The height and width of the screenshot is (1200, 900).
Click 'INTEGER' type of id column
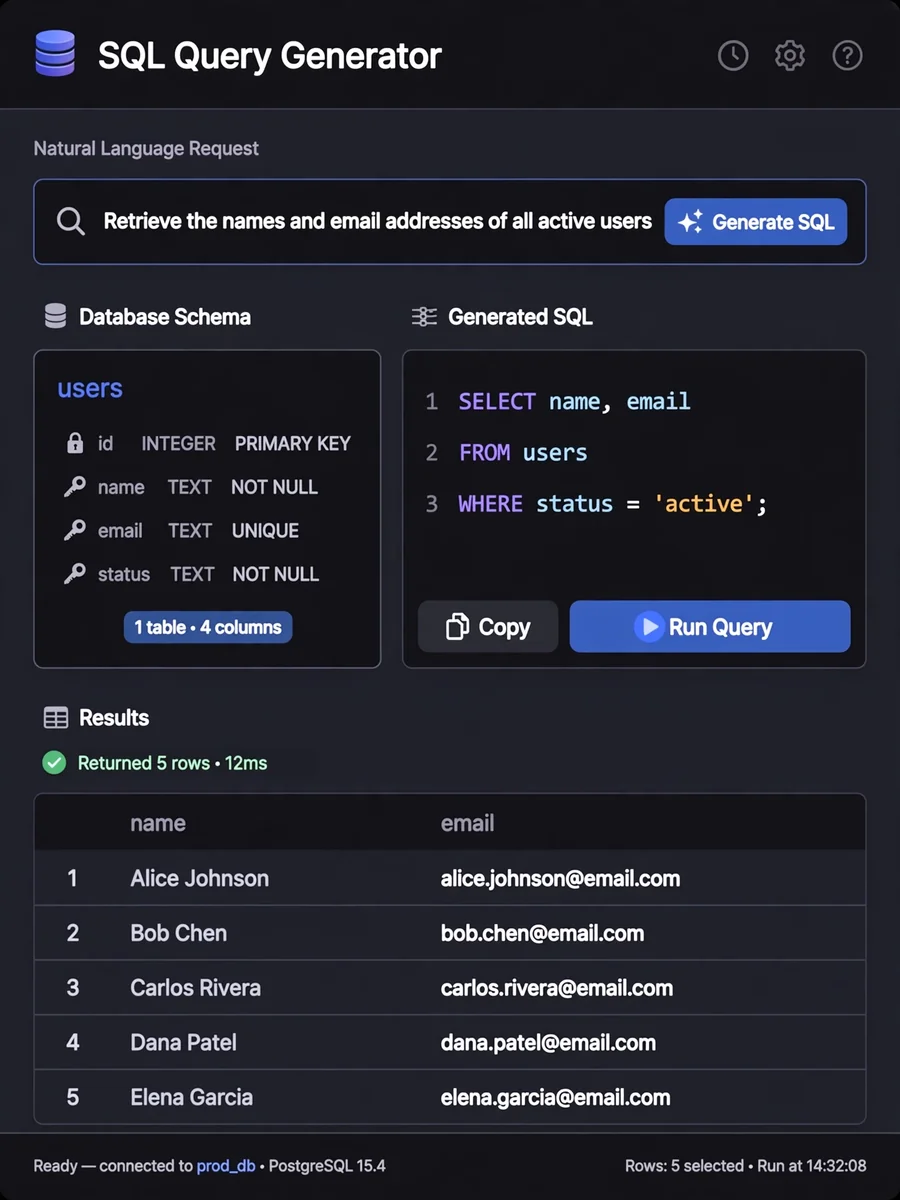click(179, 443)
